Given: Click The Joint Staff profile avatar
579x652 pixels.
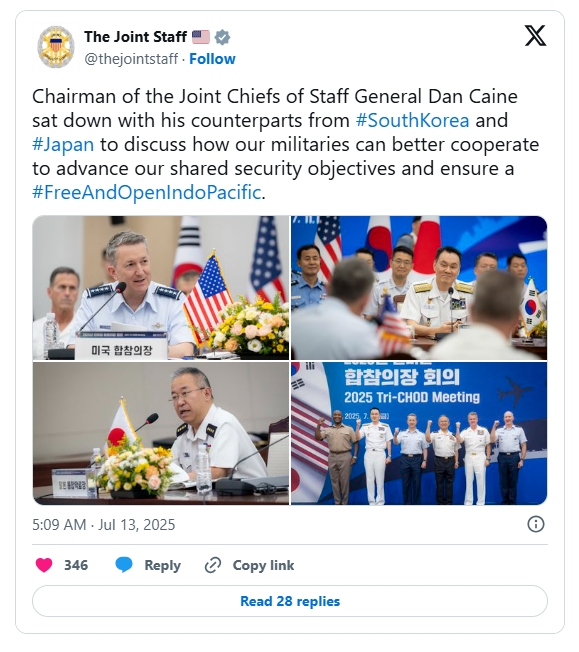Looking at the screenshot, I should [56, 47].
